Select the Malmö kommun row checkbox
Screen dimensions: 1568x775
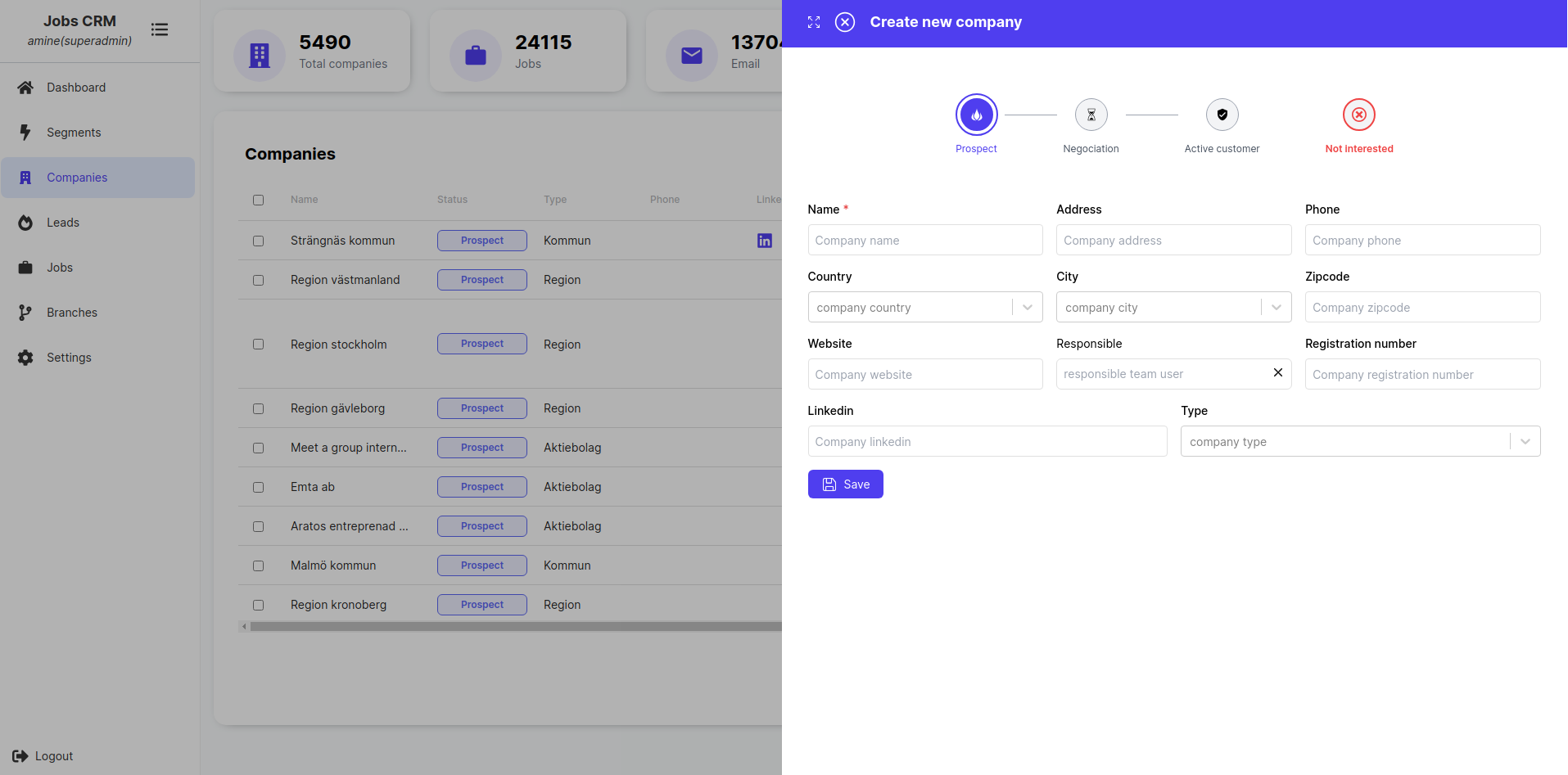tap(259, 566)
